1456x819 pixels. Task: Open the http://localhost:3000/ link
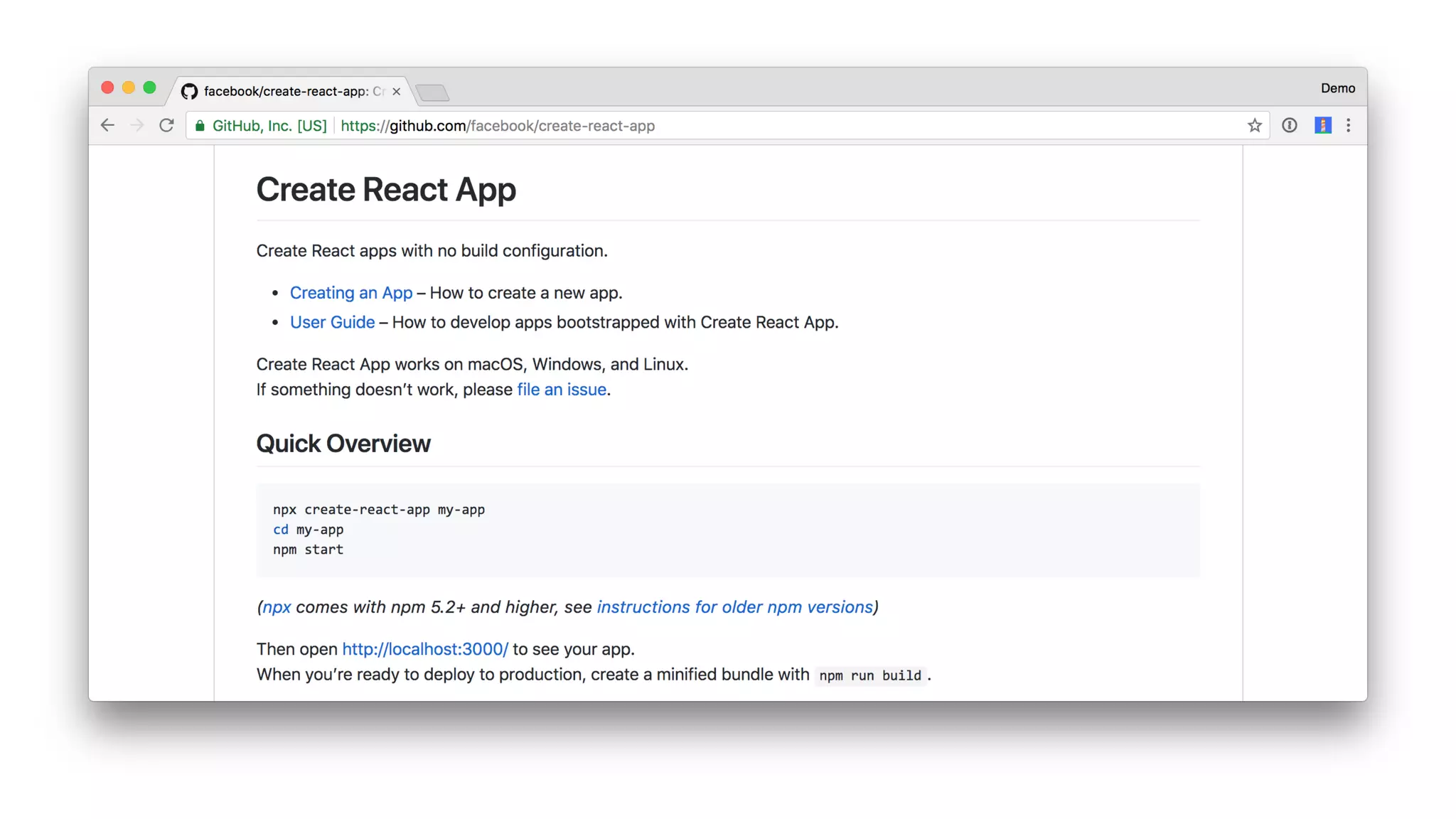(425, 649)
